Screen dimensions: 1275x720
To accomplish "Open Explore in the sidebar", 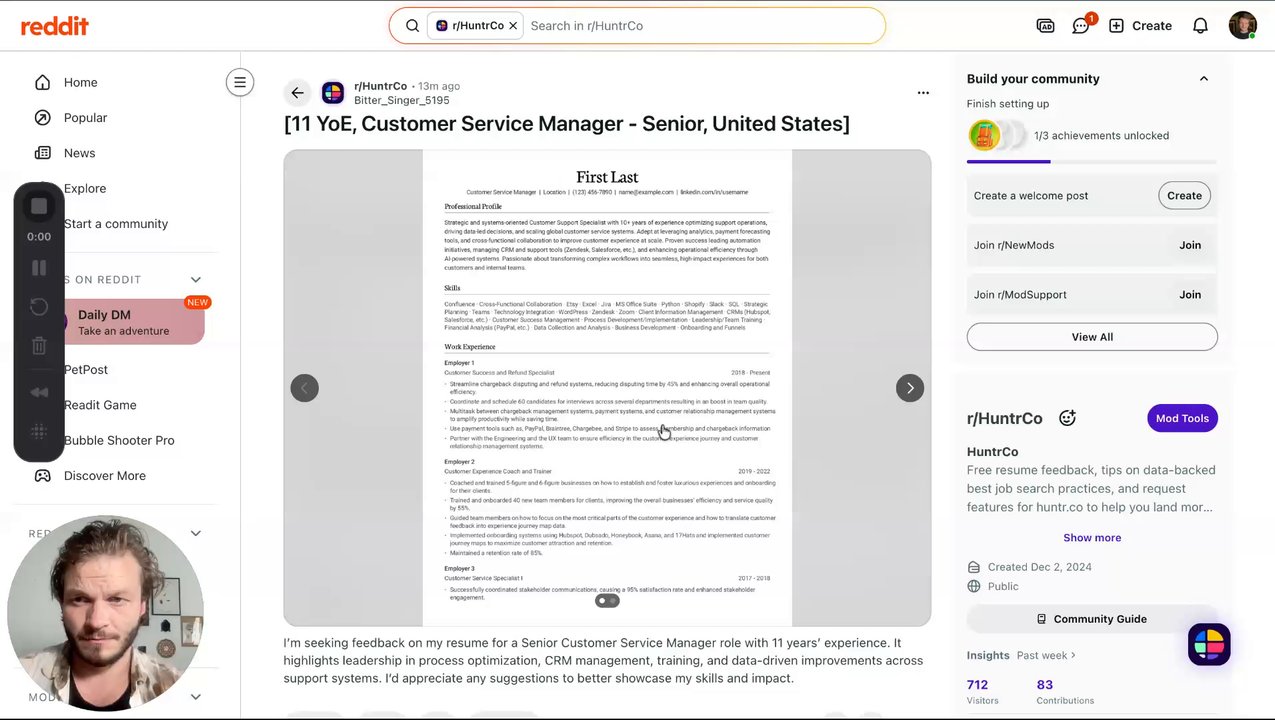I will (85, 188).
